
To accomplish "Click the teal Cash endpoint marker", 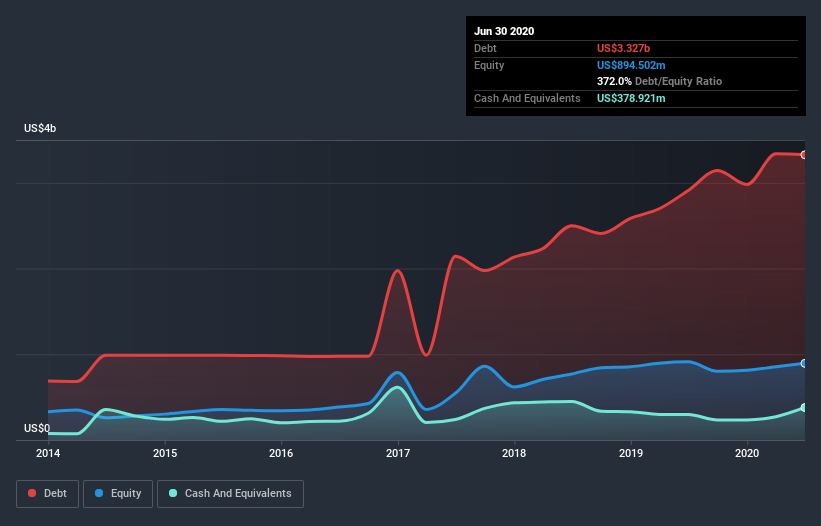I will (x=804, y=407).
